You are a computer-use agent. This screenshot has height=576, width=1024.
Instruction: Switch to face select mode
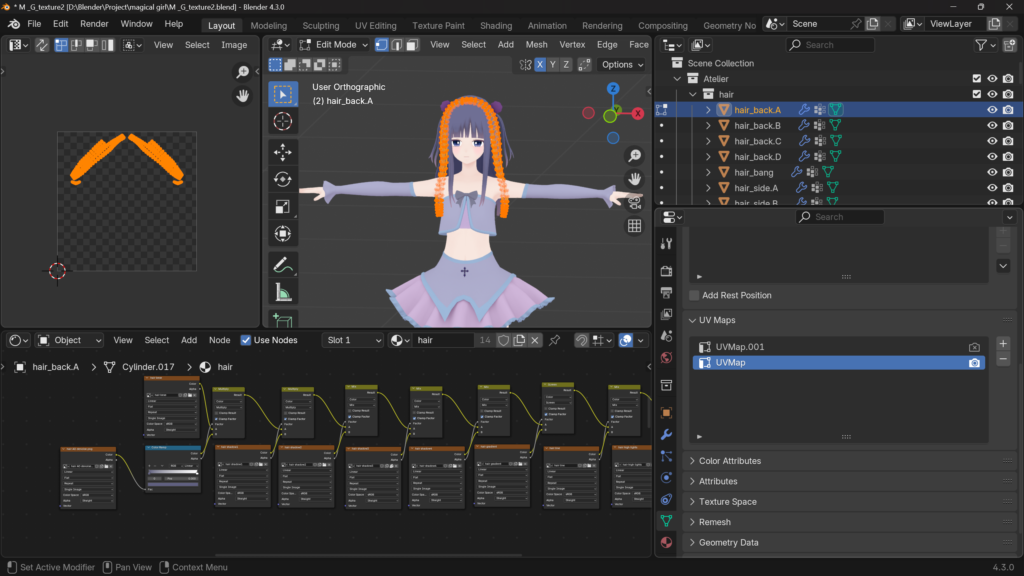(x=413, y=44)
